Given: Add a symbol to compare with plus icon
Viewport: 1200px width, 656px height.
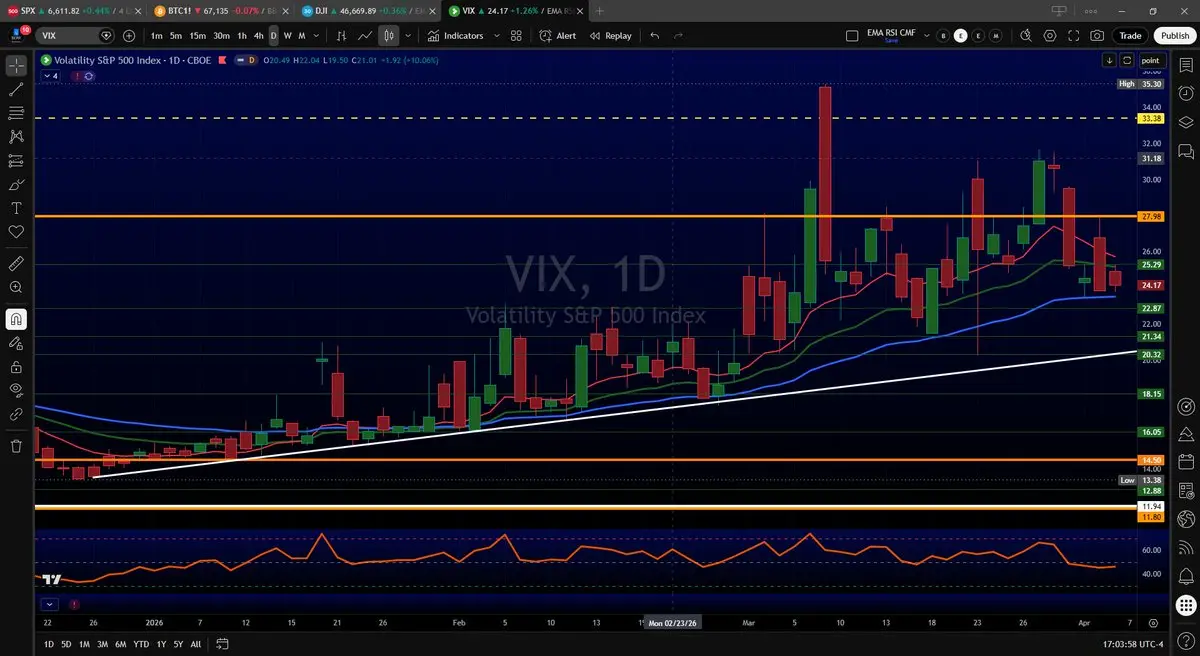Looking at the screenshot, I should (129, 35).
